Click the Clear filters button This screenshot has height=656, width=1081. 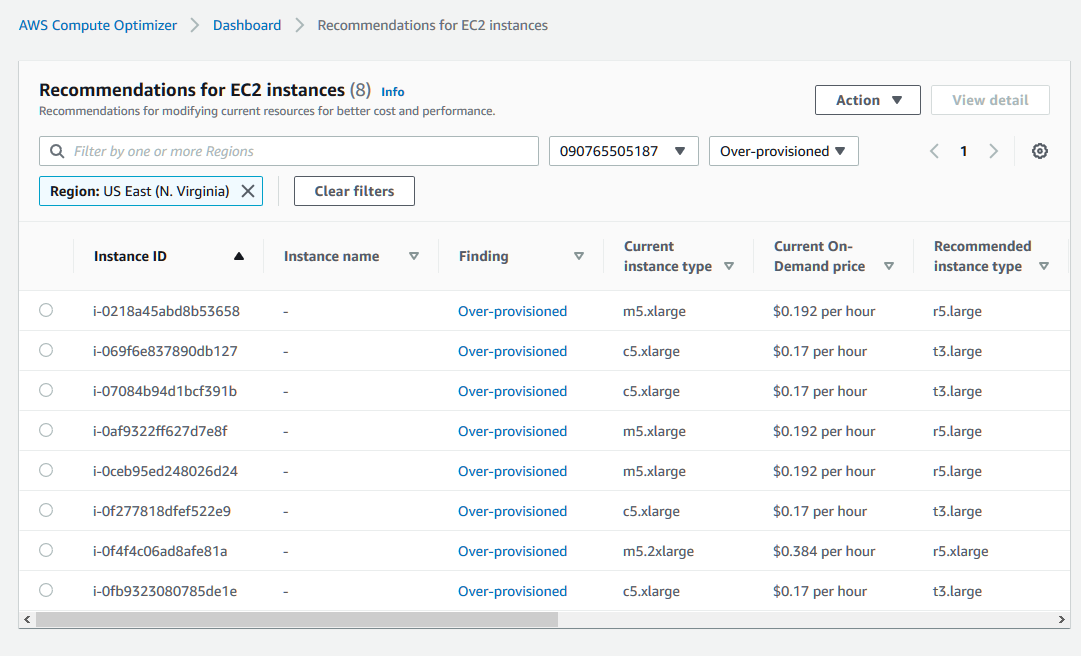coord(354,190)
